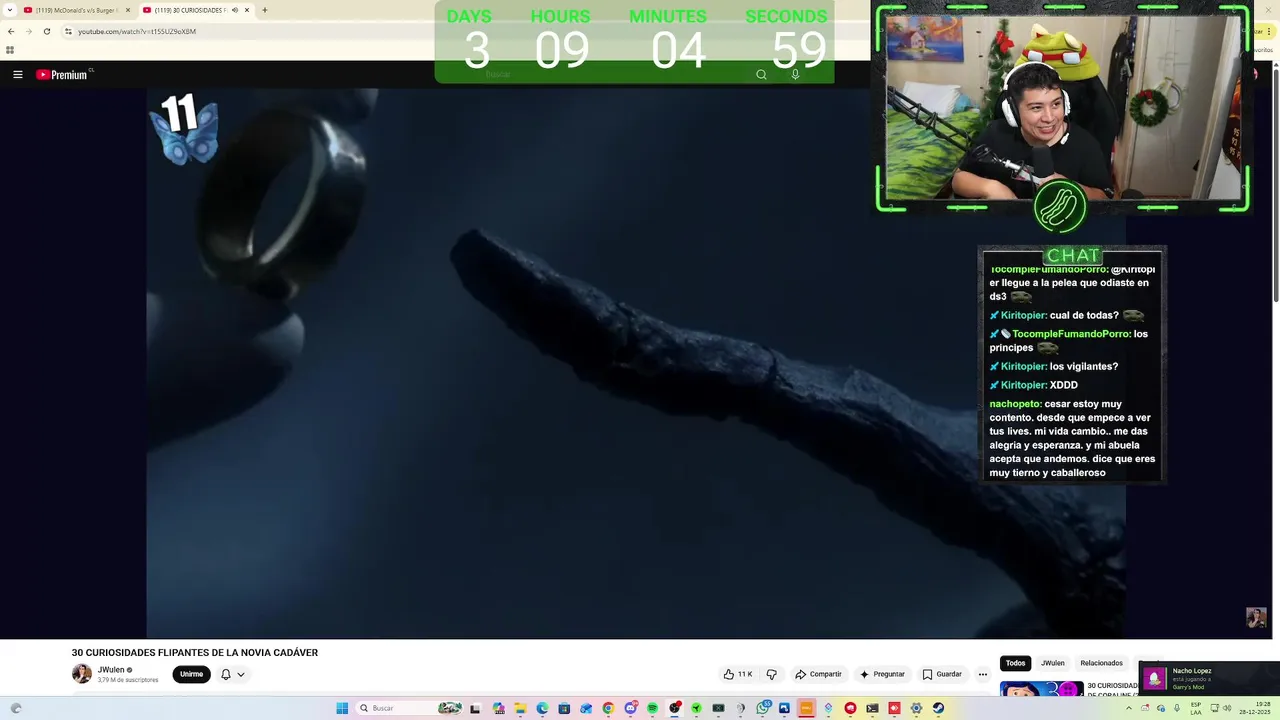The height and width of the screenshot is (720, 1280).
Task: Click the YouTube Premium logo
Action: (64, 74)
